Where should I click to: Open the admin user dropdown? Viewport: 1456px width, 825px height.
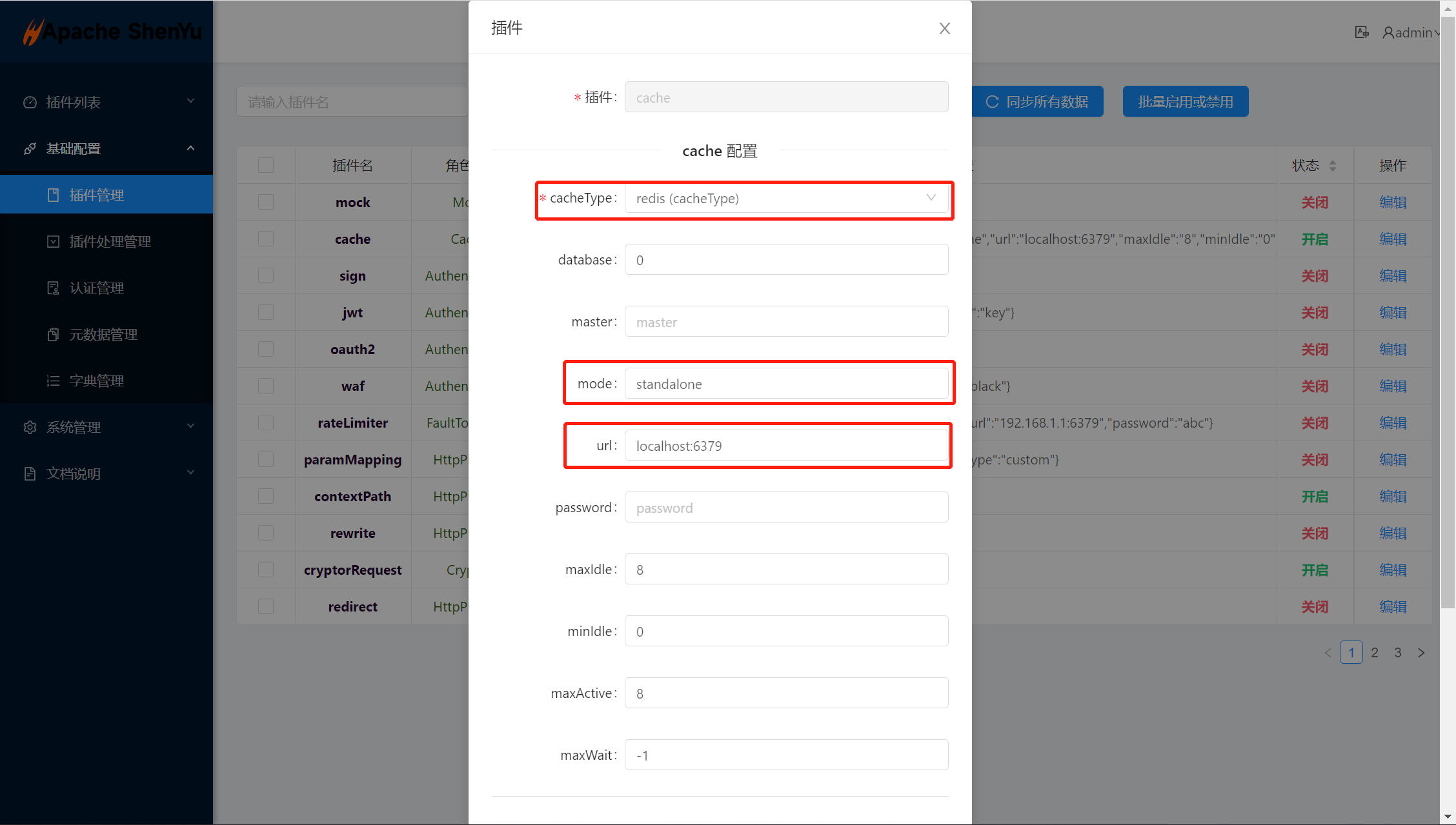coord(1411,32)
